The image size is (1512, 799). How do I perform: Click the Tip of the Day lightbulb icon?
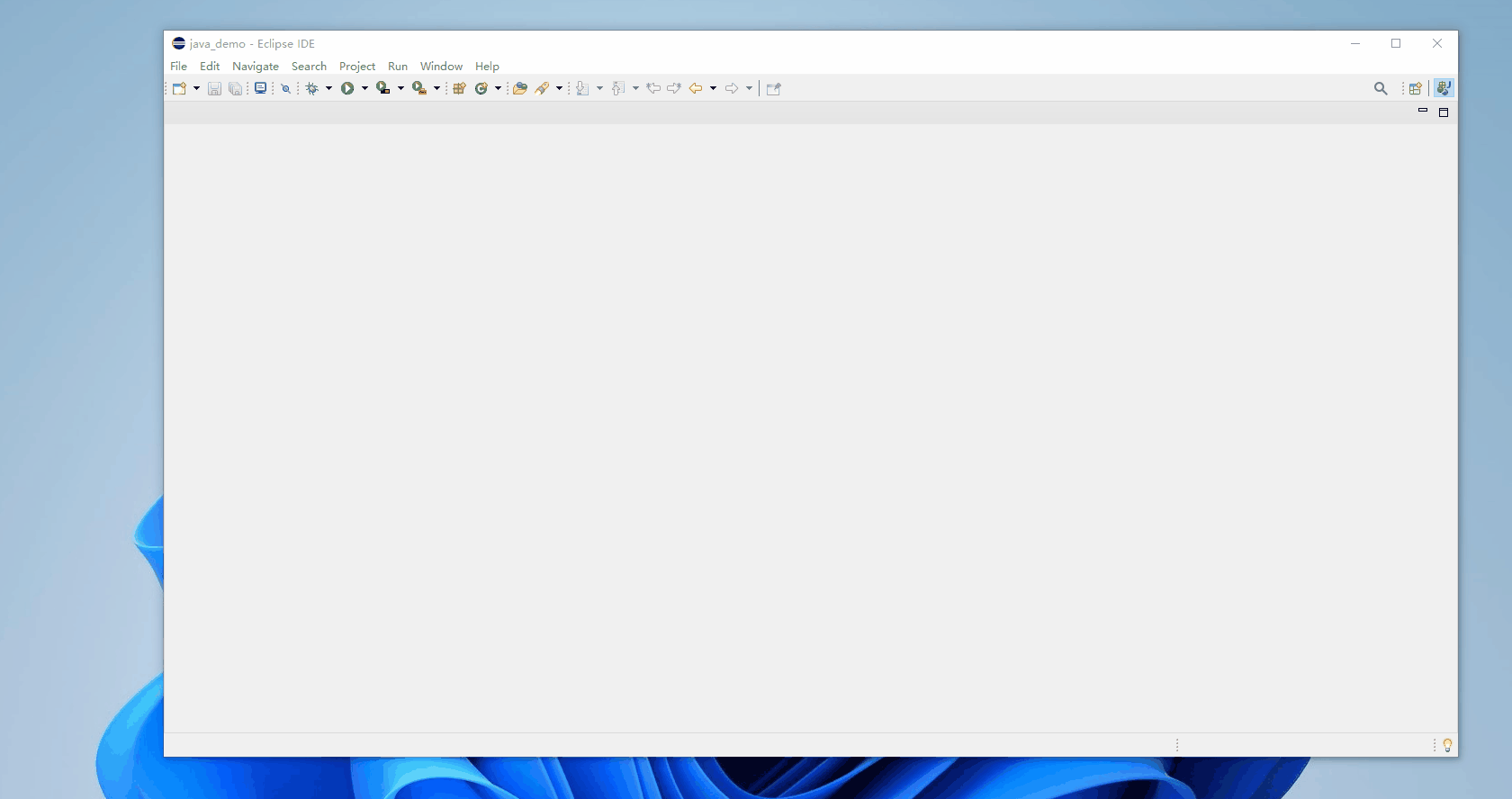click(x=1447, y=745)
